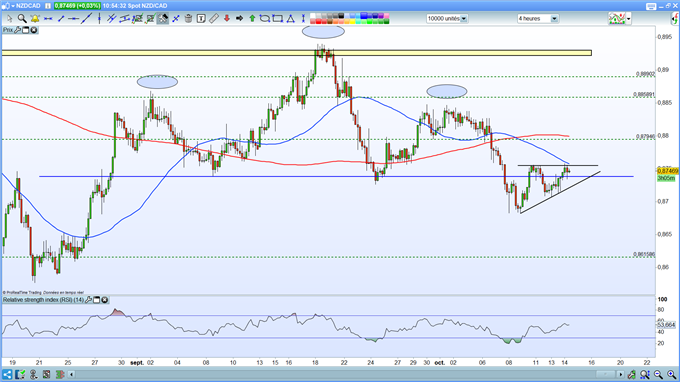
Task: Select the rectangle drawing tool
Action: pos(277,18)
